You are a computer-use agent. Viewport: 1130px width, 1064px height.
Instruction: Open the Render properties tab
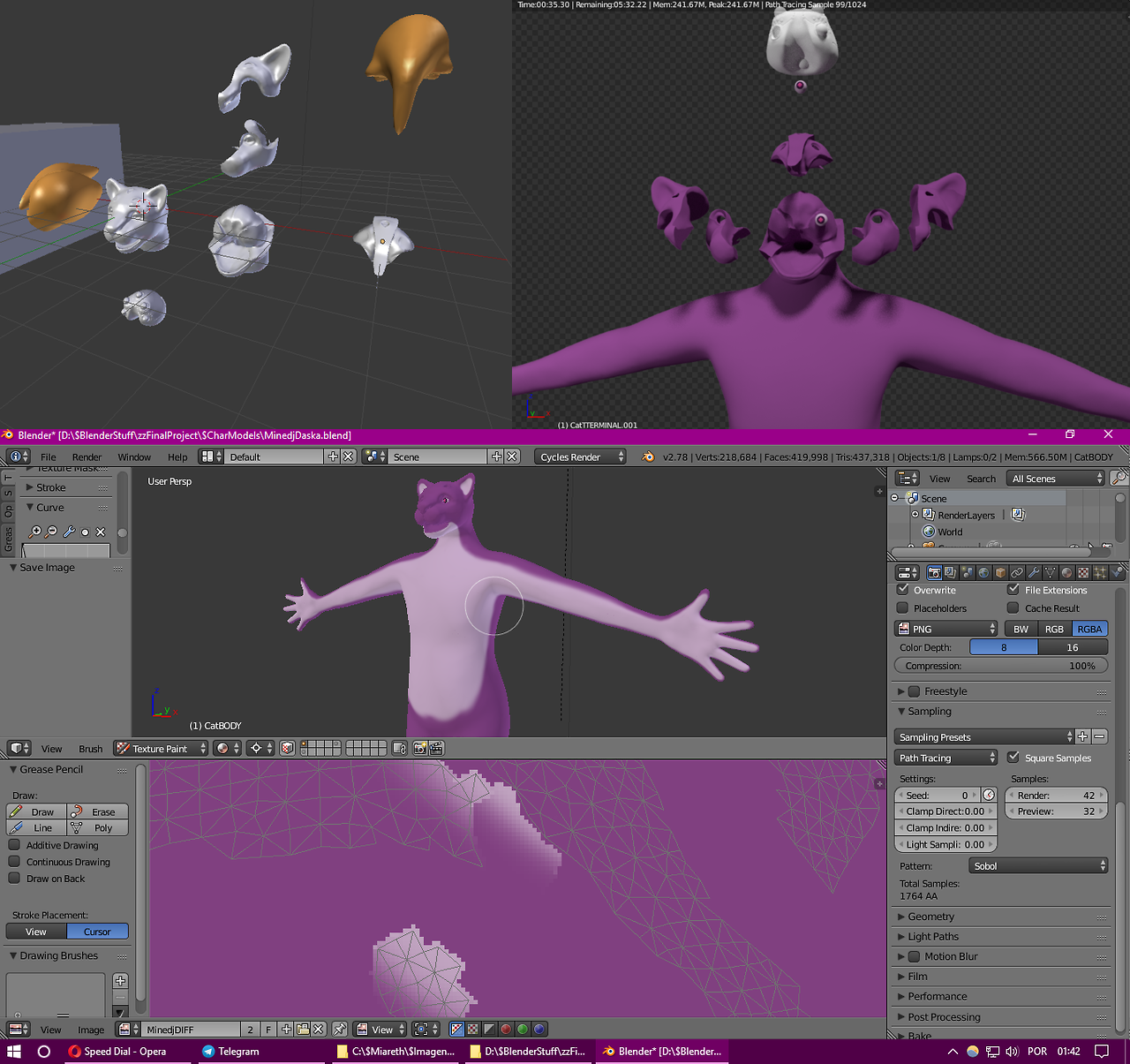tap(934, 572)
